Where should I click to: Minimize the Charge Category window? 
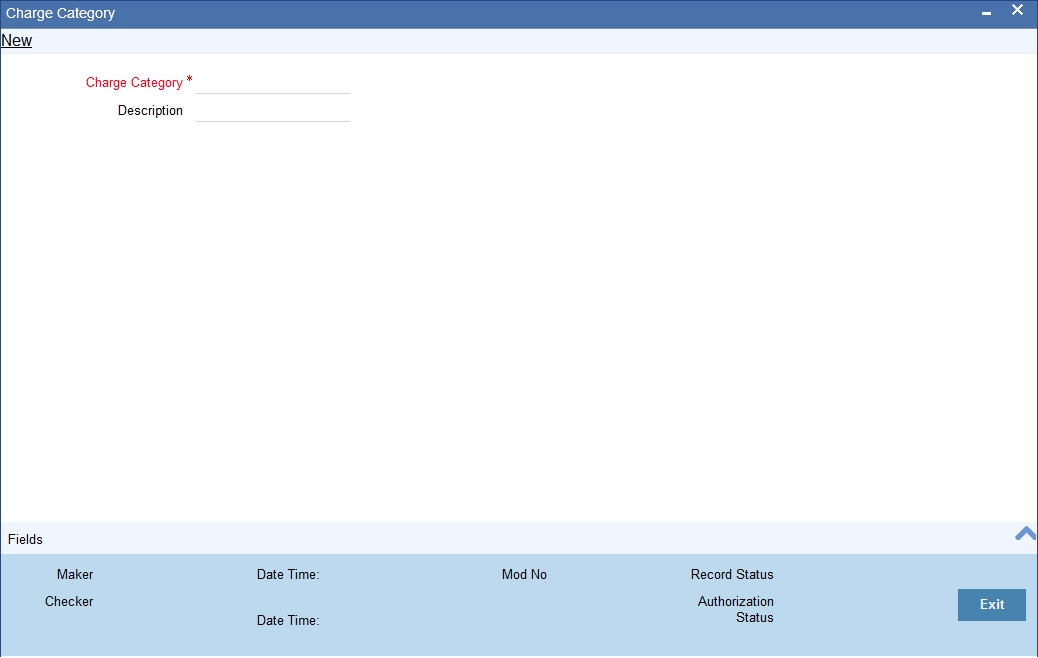986,13
